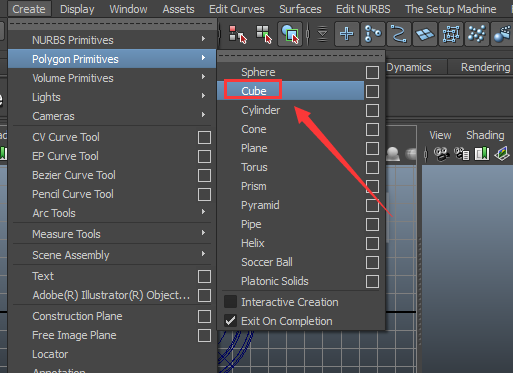Tear off the Polygon Primitives submenu
This screenshot has width=513, height=373.
point(301,56)
